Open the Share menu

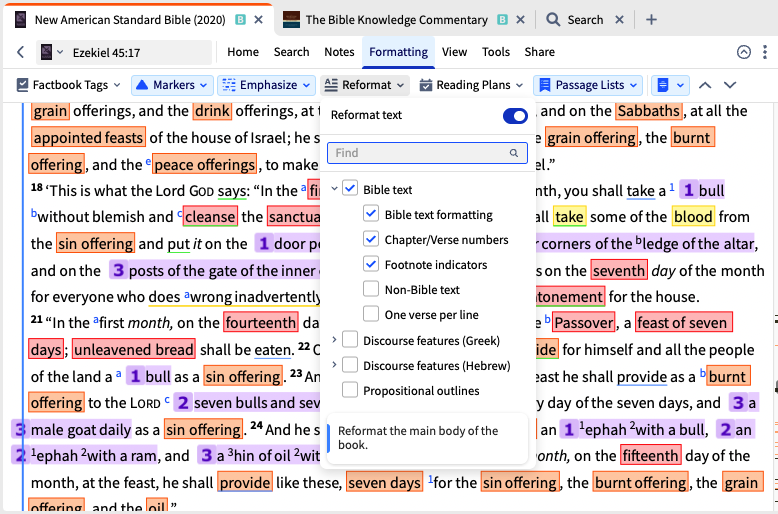(539, 52)
